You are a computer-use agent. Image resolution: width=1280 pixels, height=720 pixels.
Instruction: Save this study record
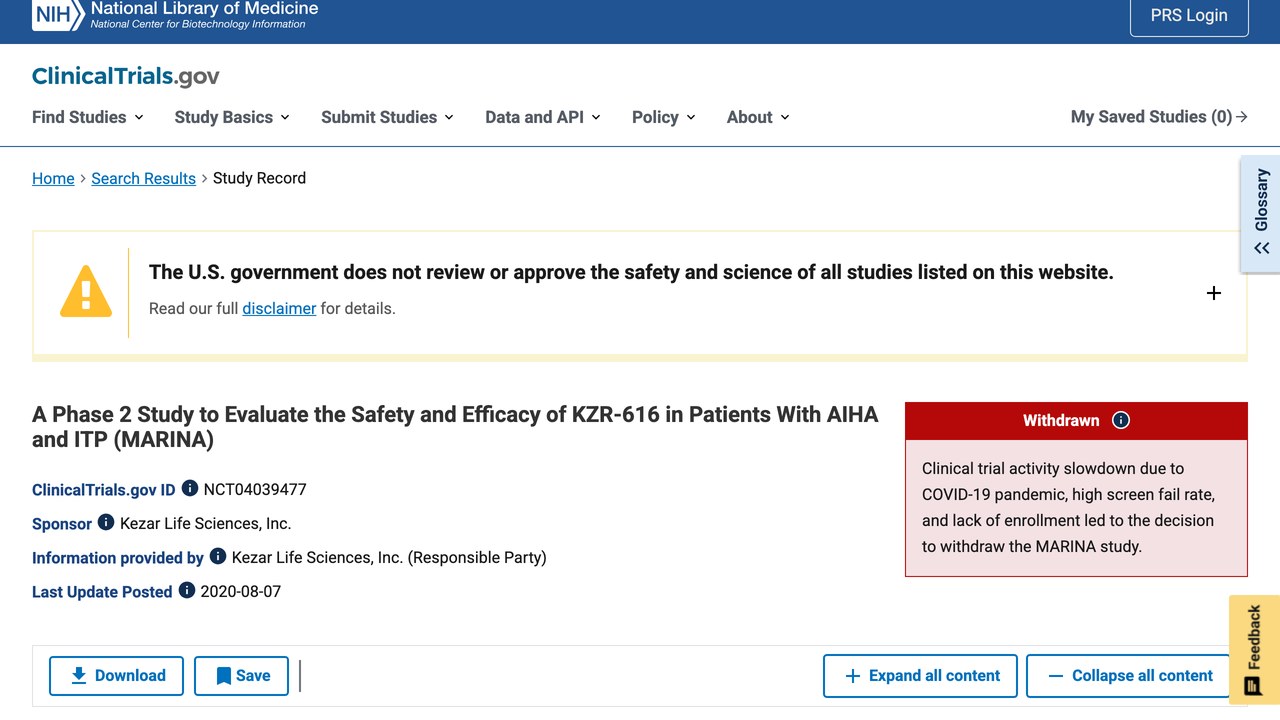[241, 676]
